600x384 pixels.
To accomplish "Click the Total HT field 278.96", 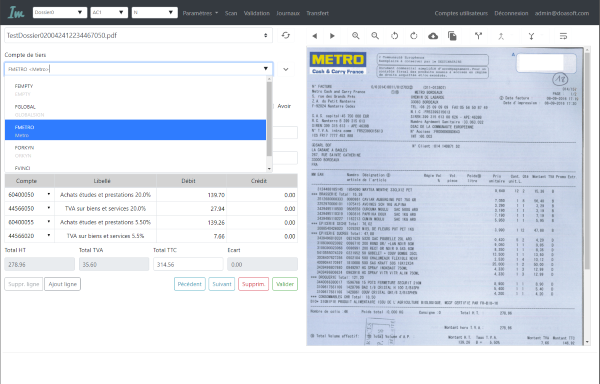I will [x=40, y=264].
